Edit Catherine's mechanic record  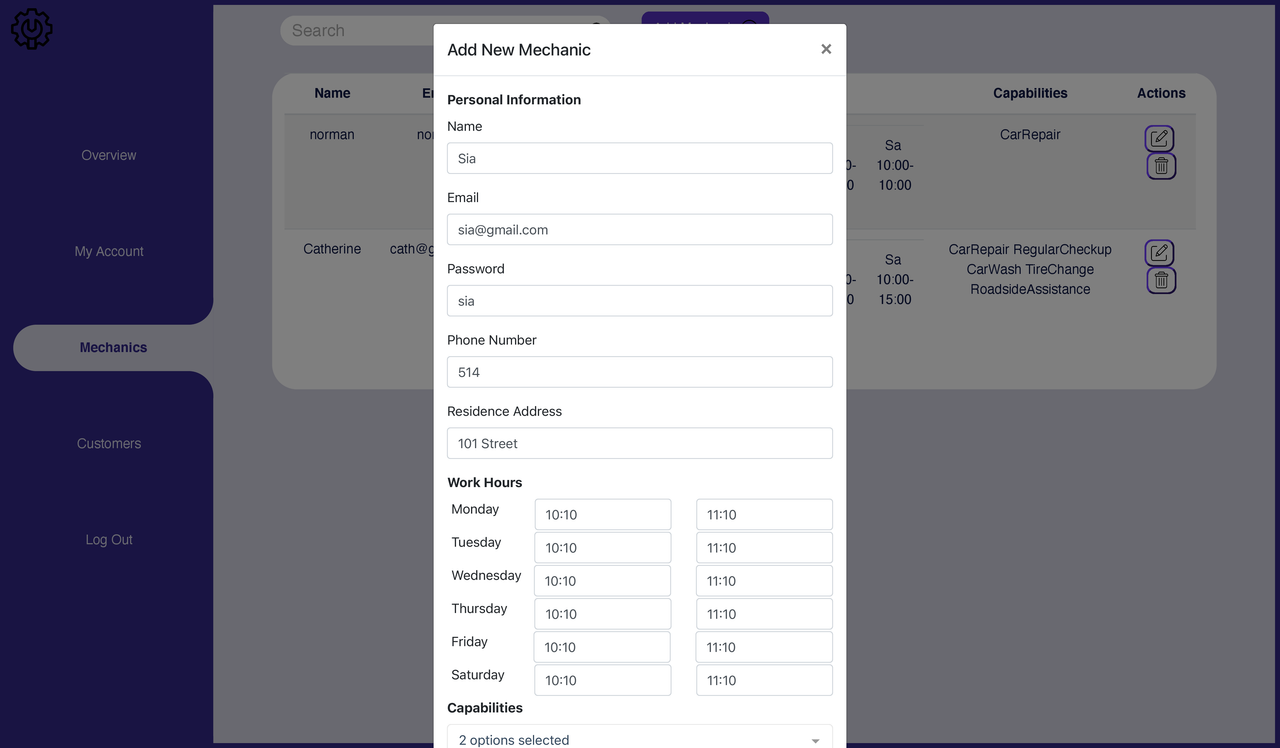click(1160, 252)
